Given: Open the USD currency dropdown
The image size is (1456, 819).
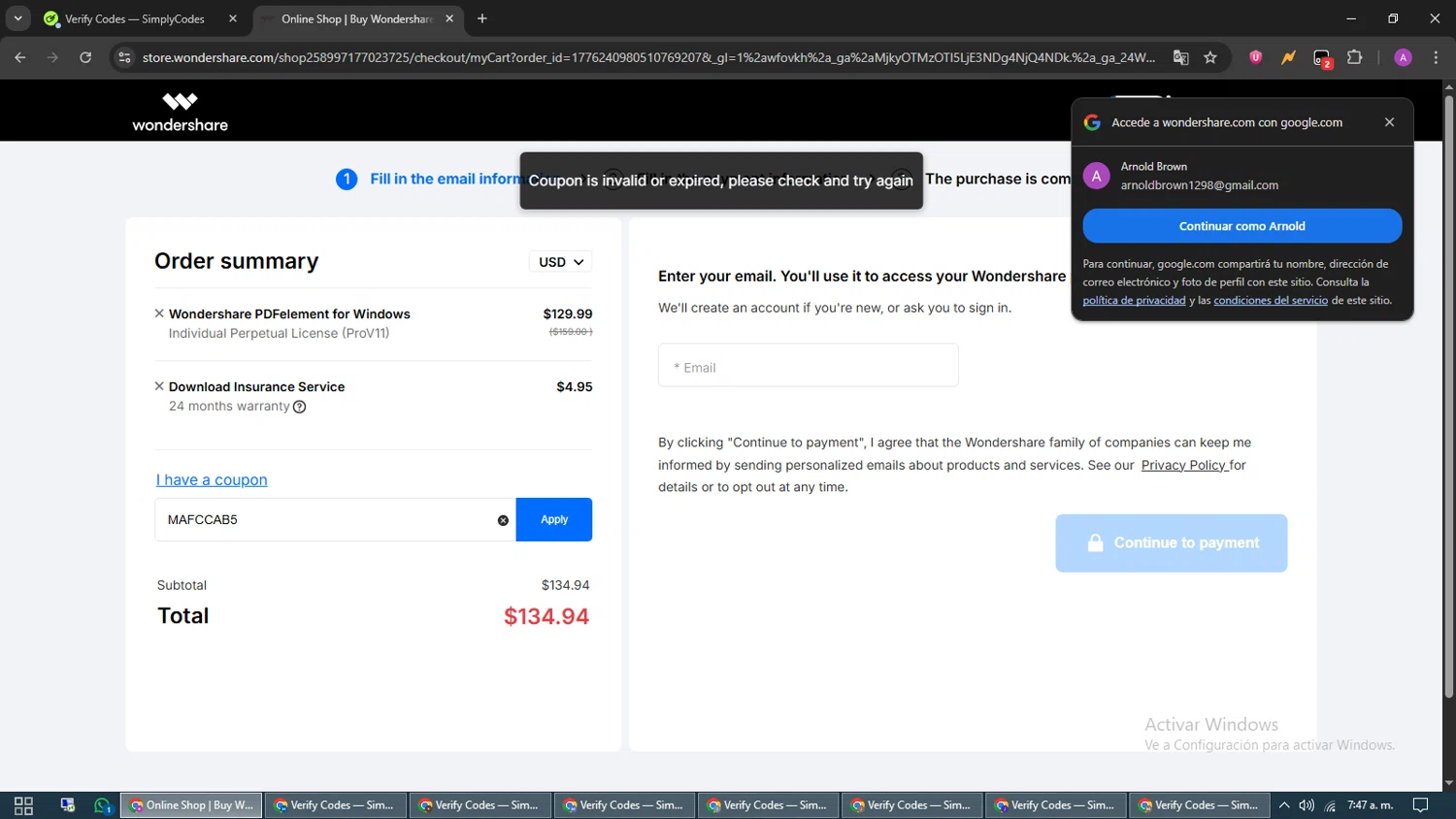Looking at the screenshot, I should (560, 262).
